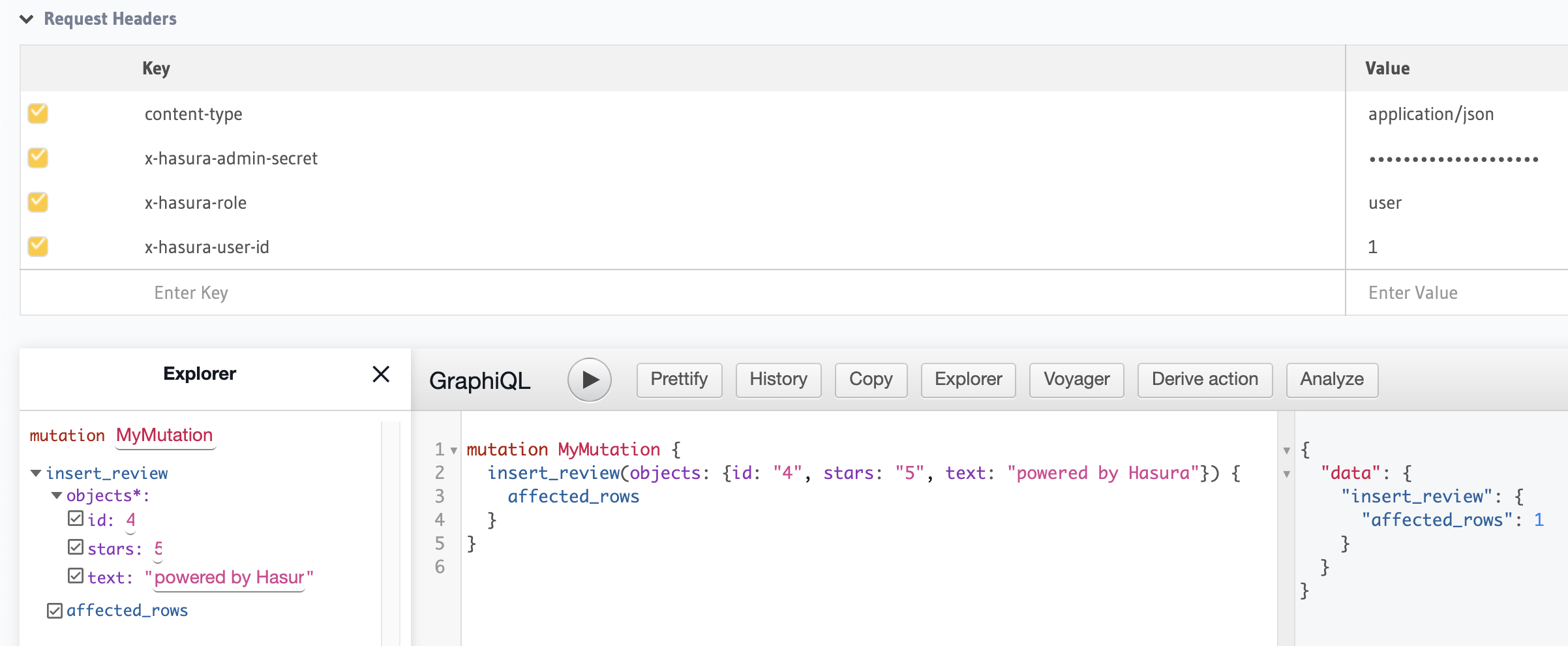Screen dimensions: 1568x646
Task: Click the Enter Key input field
Action: click(x=682, y=293)
